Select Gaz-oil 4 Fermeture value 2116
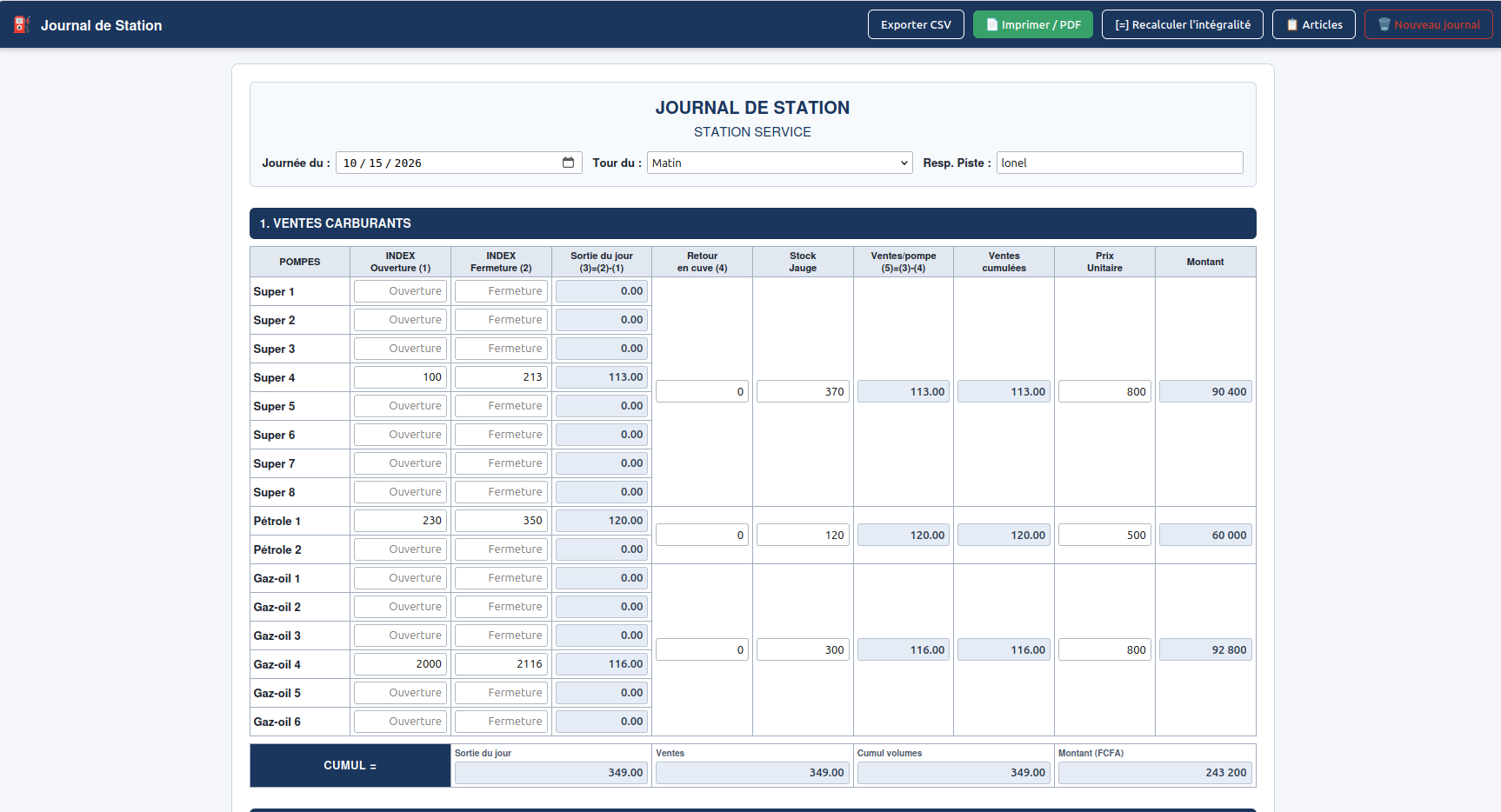This screenshot has height=812, width=1501. click(501, 664)
